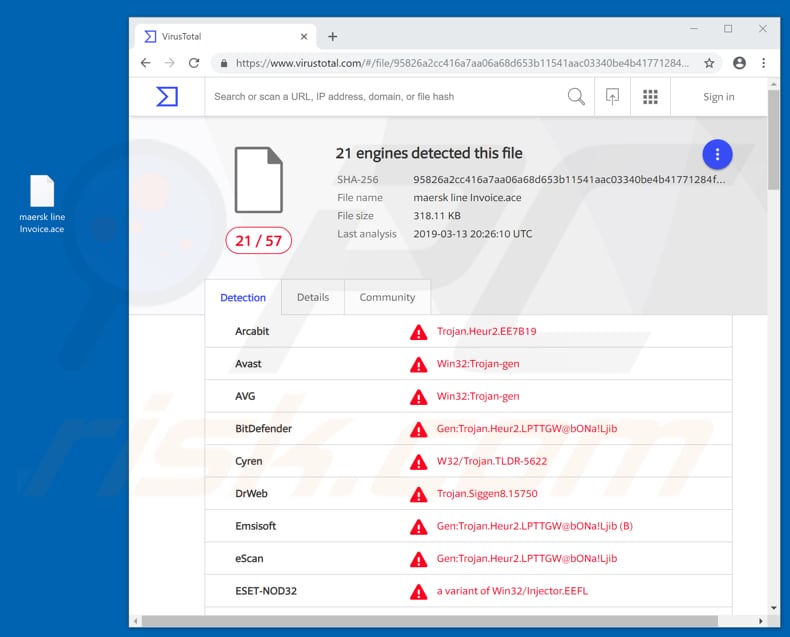The width and height of the screenshot is (790, 637).
Task: Click the ESET-NOD32 warning triangle icon
Action: [x=418, y=592]
